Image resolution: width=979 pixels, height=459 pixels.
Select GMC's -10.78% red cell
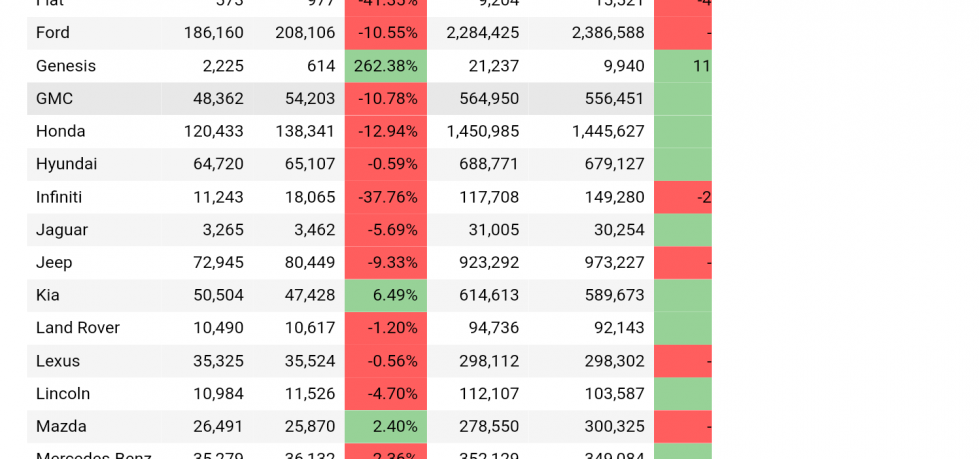pos(386,99)
